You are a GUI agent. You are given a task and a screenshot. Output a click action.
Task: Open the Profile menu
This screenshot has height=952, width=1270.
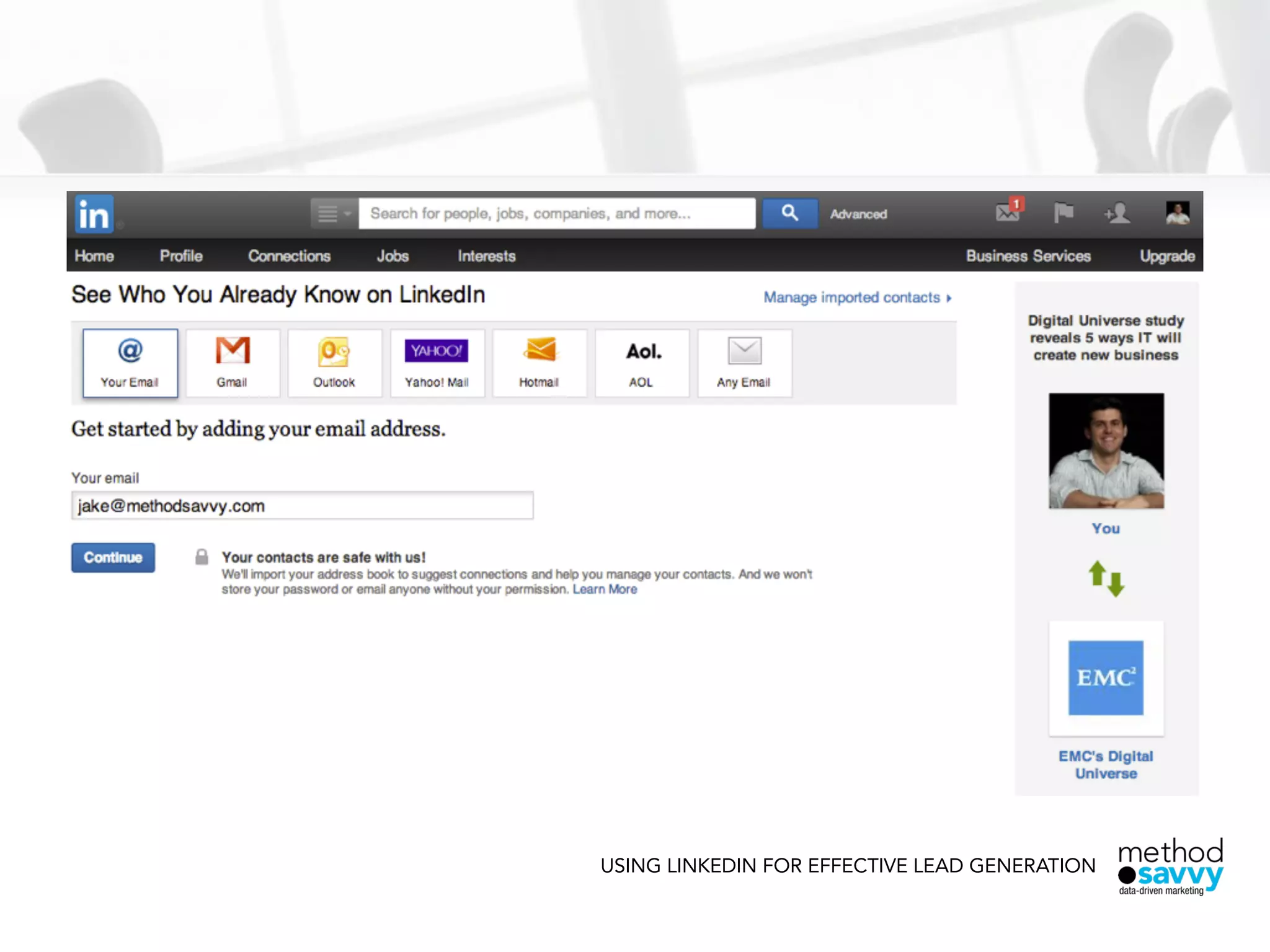coord(181,256)
